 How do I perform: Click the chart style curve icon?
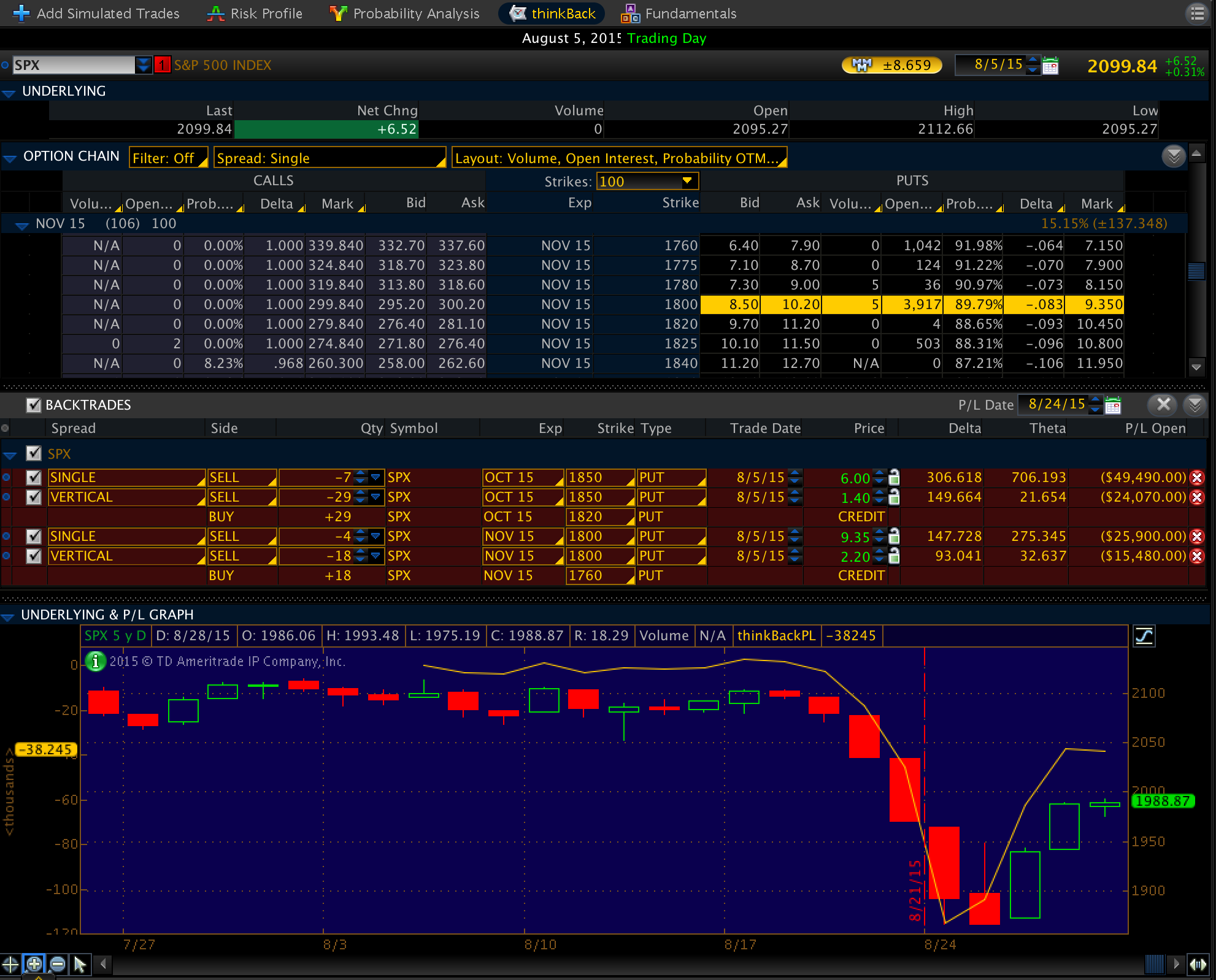(1144, 636)
